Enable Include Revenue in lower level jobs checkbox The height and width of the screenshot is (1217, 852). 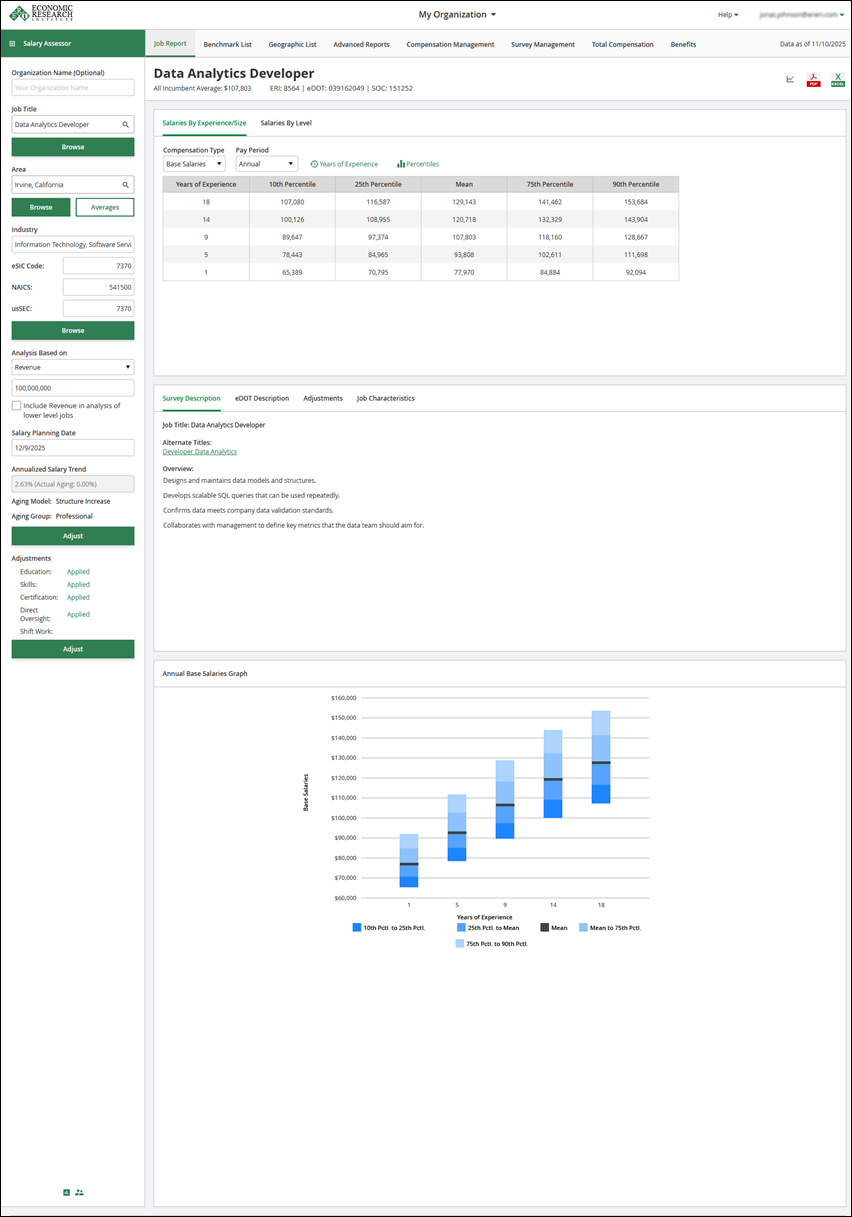pyautogui.click(x=16, y=406)
